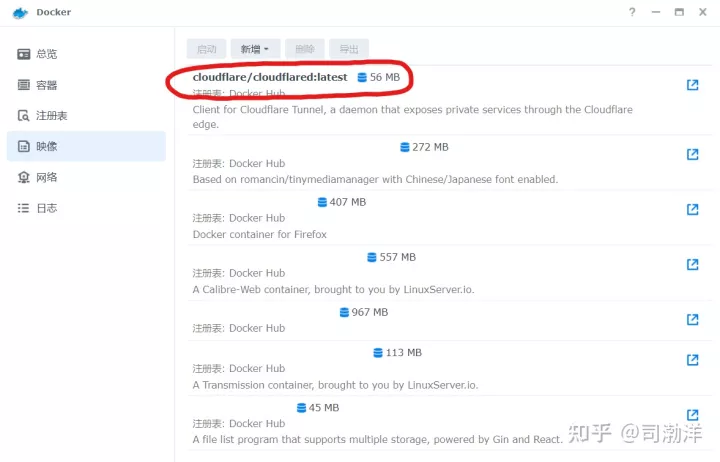Select the file list program description text

coord(377,439)
